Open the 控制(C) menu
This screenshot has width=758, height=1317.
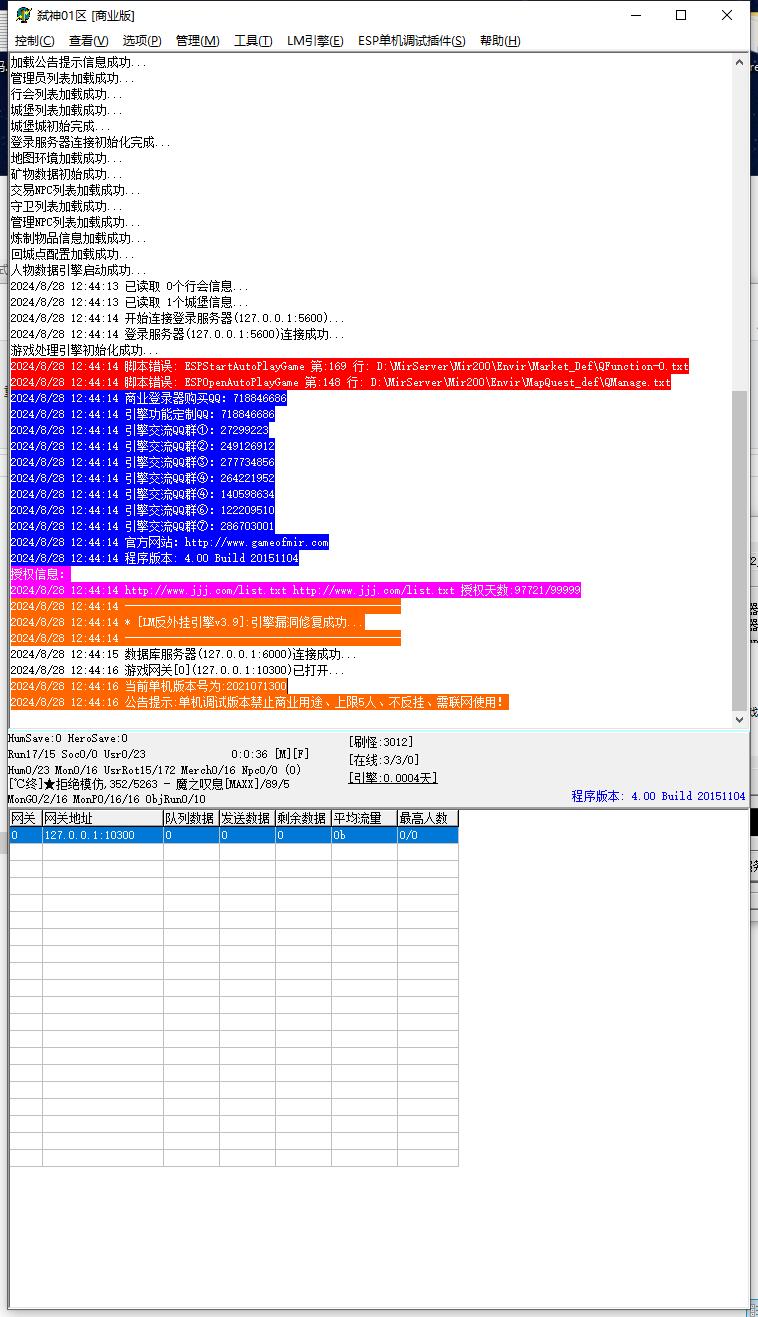click(x=34, y=41)
